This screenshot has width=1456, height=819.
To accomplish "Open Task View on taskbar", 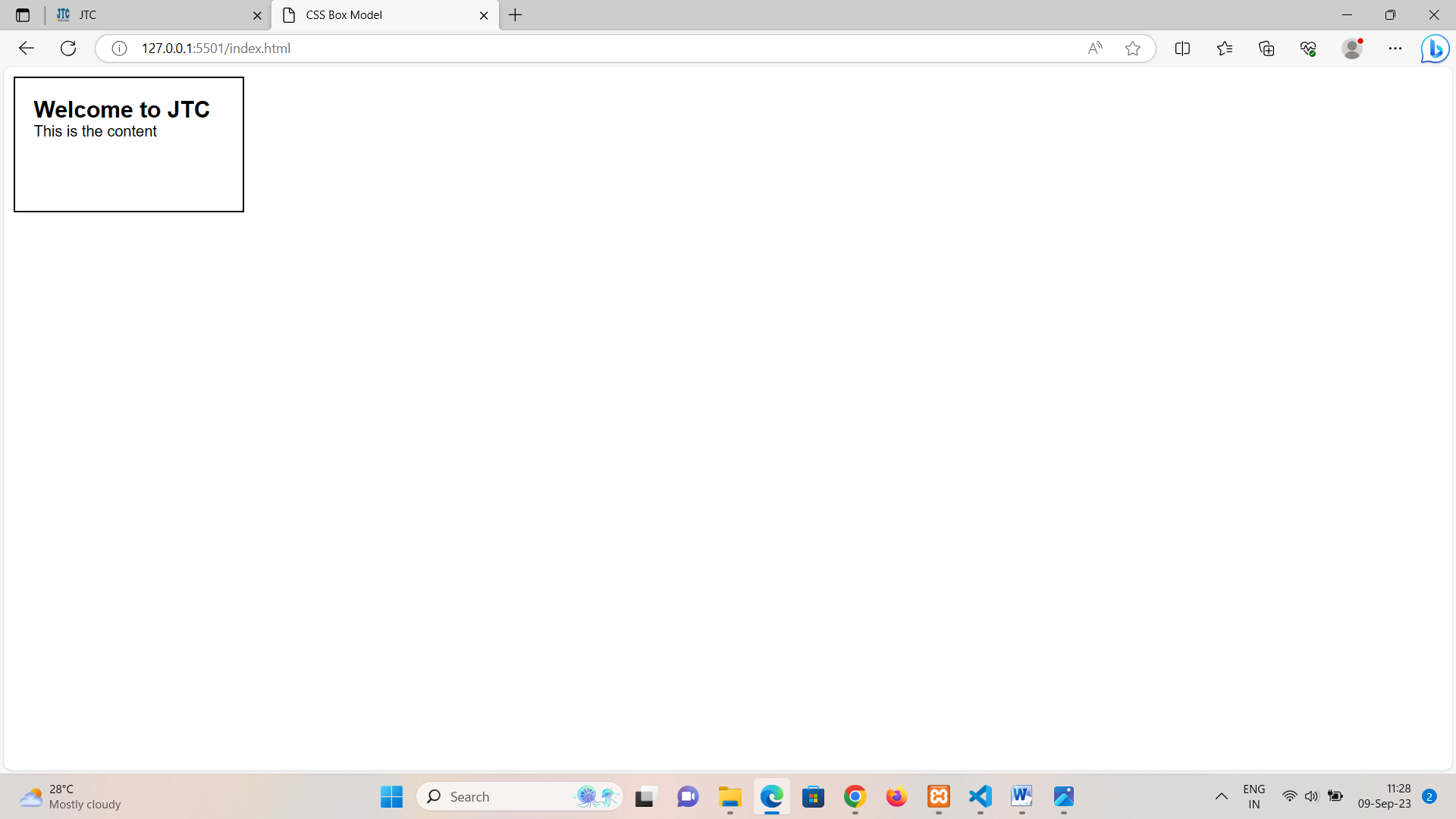I will [645, 797].
